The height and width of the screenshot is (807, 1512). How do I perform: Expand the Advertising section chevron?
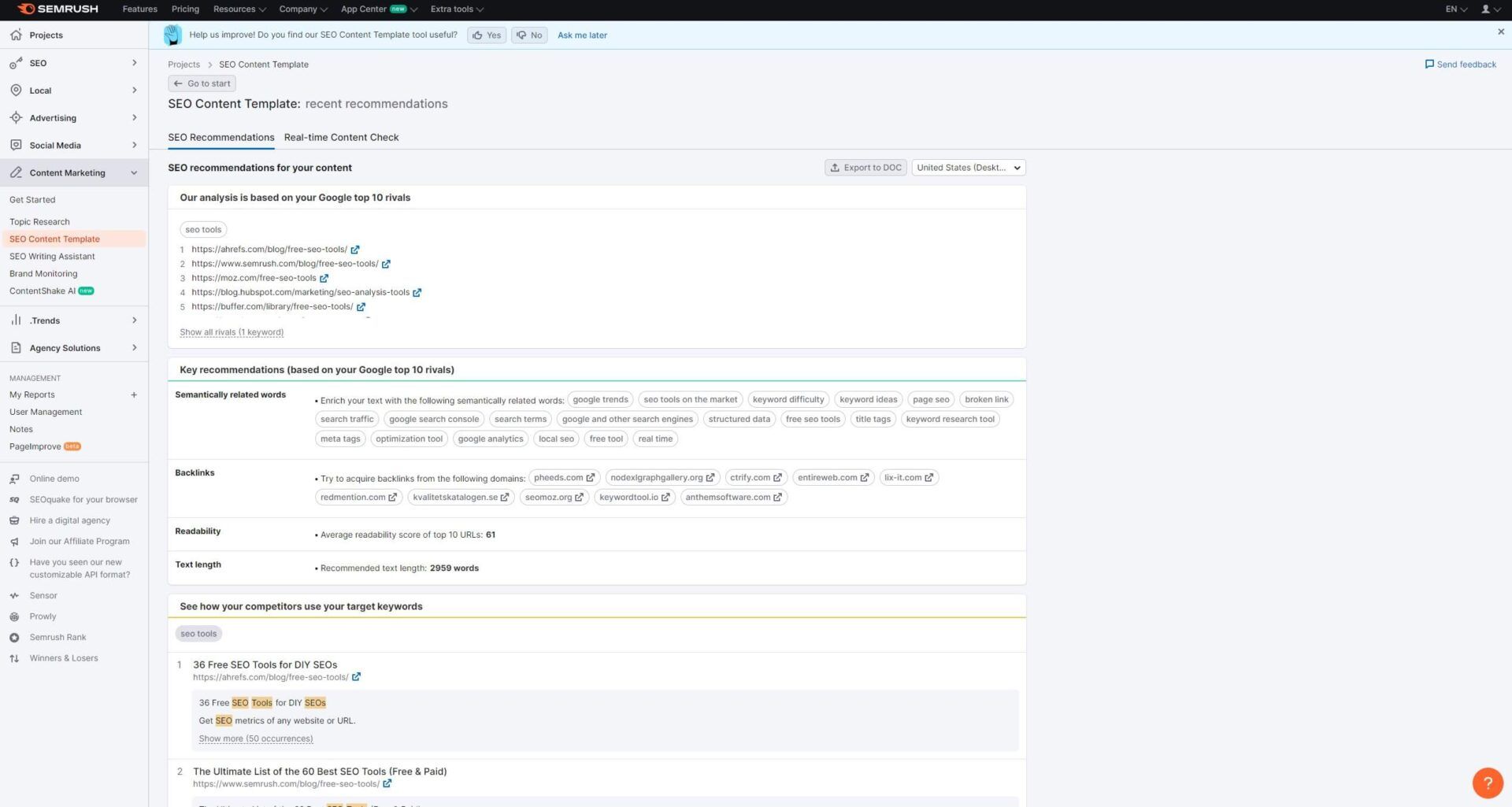coord(135,118)
